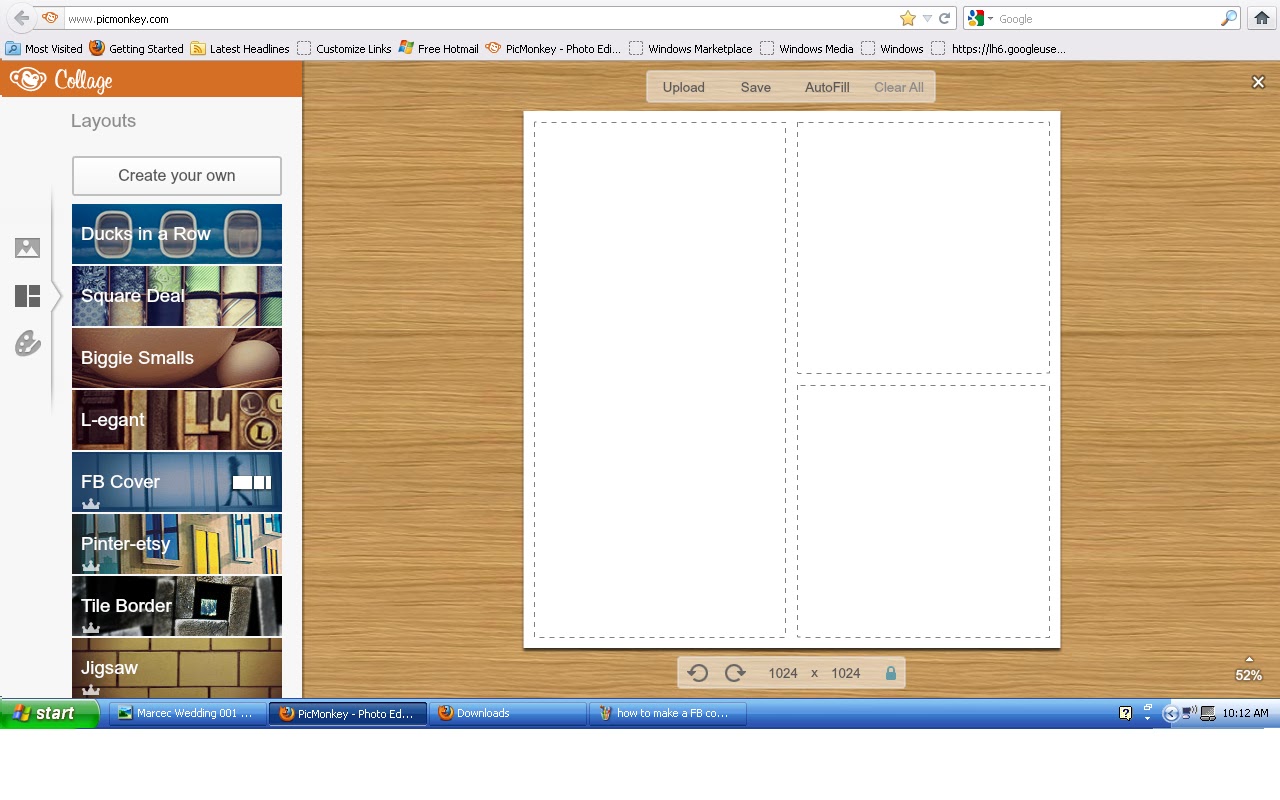Select the Biggie Smalls layout

177,358
